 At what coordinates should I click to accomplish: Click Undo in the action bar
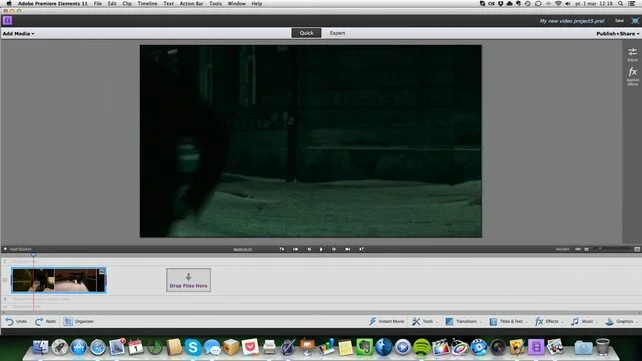pos(16,322)
